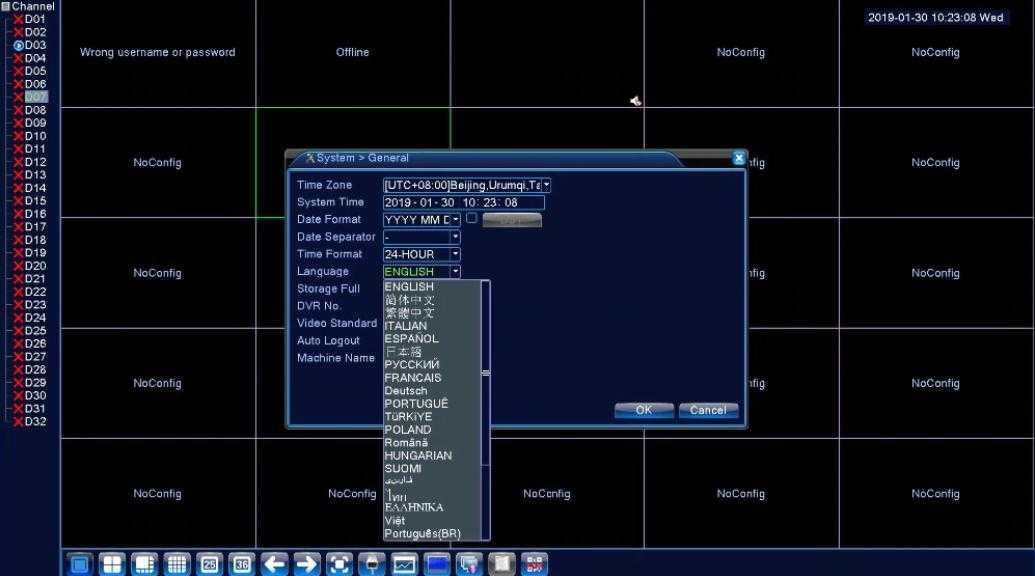This screenshot has width=1035, height=576.
Task: Select the D03 channel radio indicator
Action: point(18,46)
